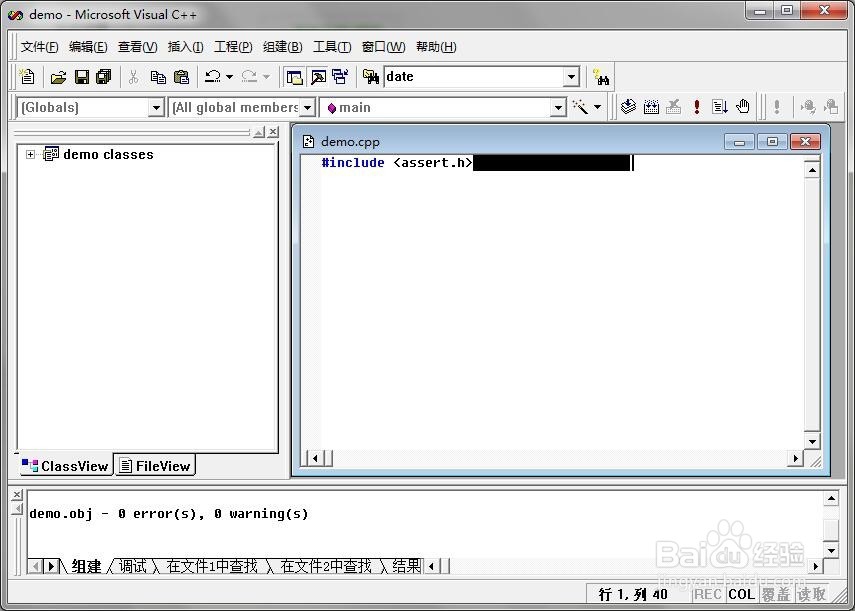Save the file with floppy icon
Image resolution: width=855 pixels, height=611 pixels.
click(82, 77)
